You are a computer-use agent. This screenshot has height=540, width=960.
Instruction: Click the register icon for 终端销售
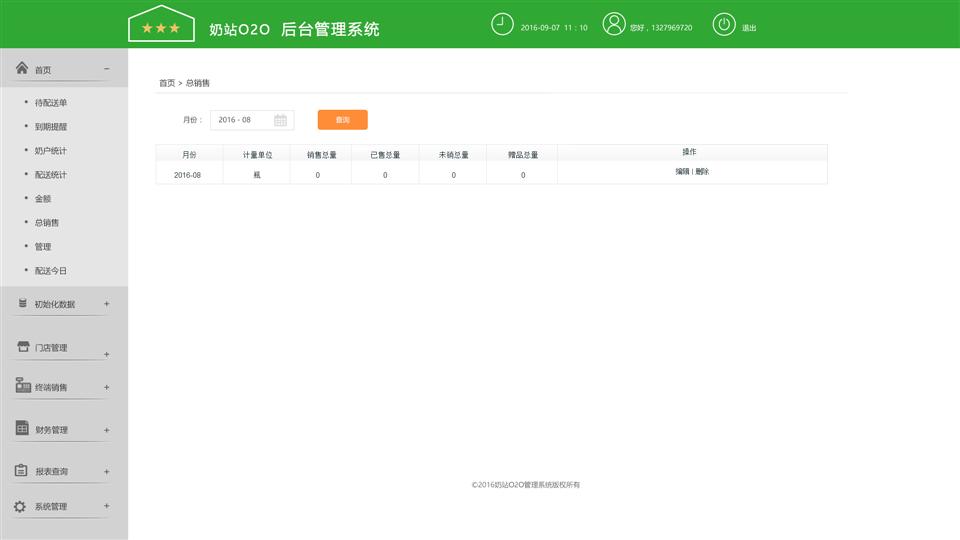[x=22, y=387]
